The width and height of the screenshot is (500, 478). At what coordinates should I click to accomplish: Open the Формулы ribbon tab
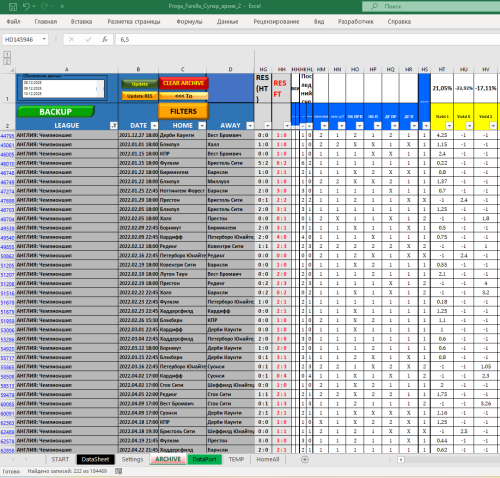coord(189,22)
